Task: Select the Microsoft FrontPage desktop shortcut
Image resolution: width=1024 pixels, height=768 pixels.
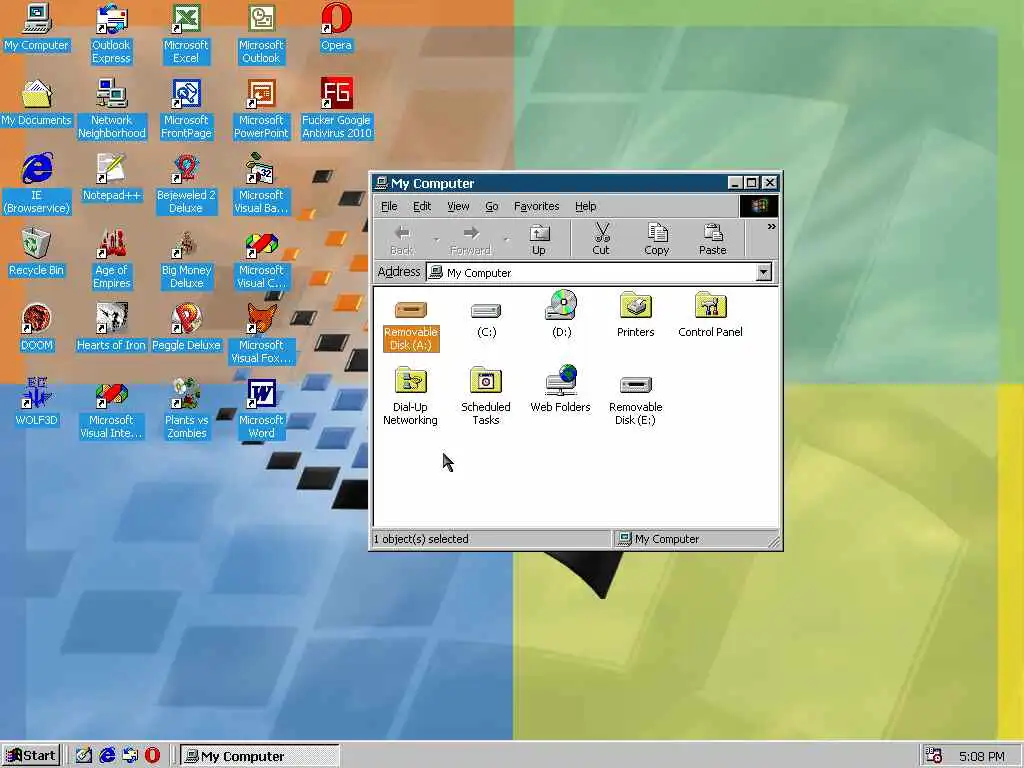Action: pos(186,109)
